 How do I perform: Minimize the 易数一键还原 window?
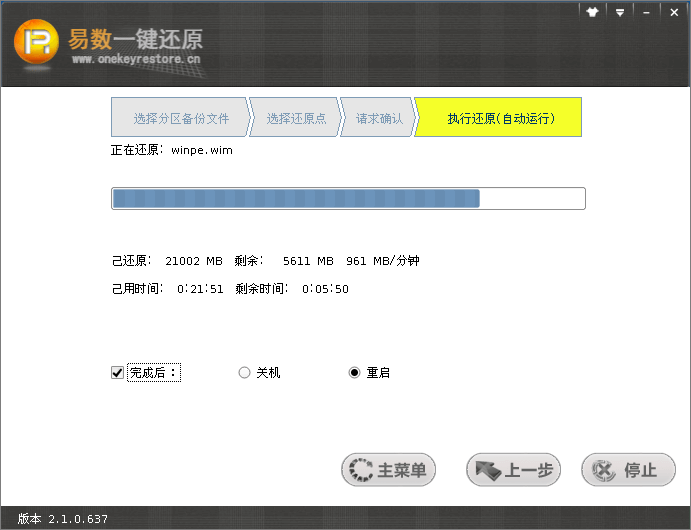tap(647, 12)
